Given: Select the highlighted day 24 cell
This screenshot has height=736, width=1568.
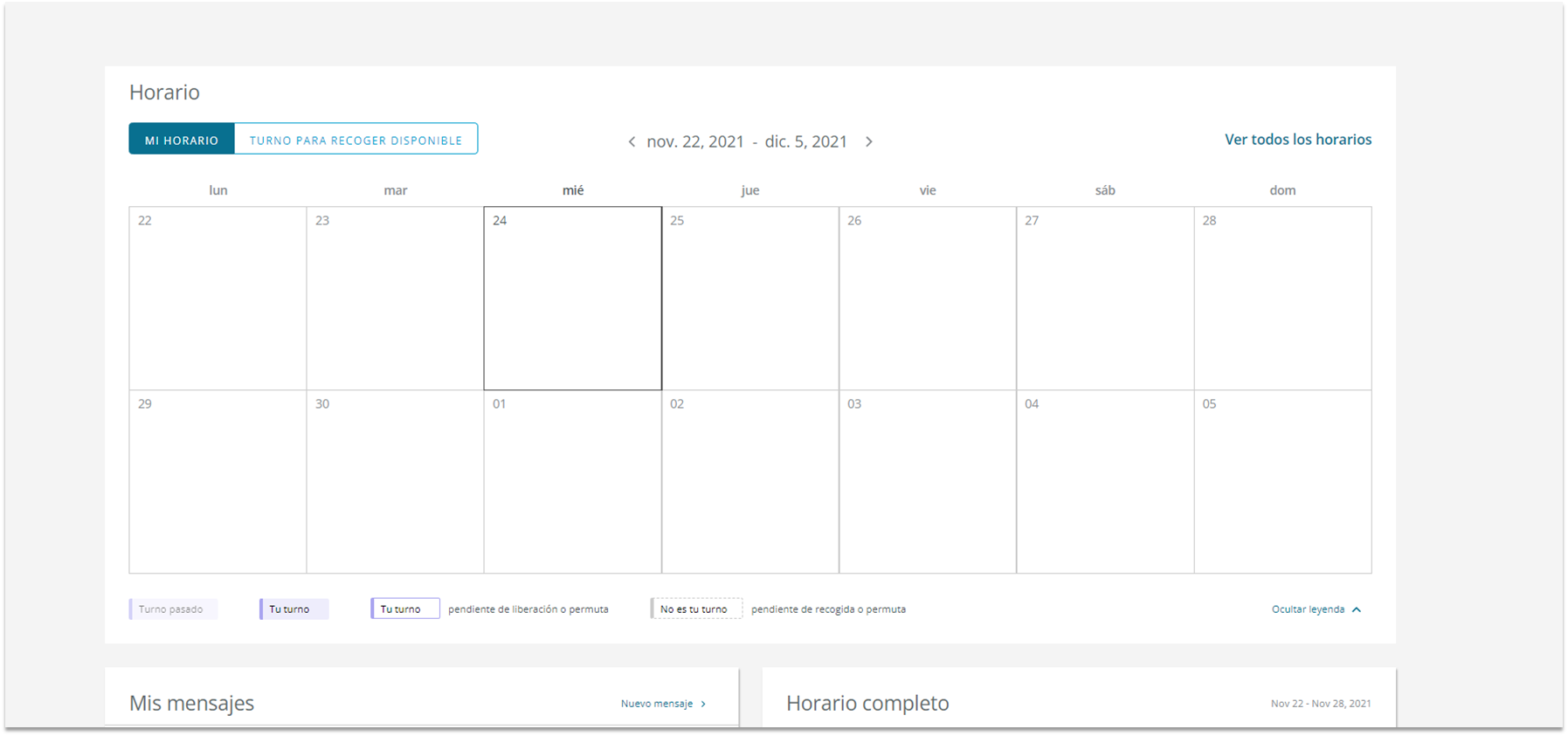Looking at the screenshot, I should (572, 299).
